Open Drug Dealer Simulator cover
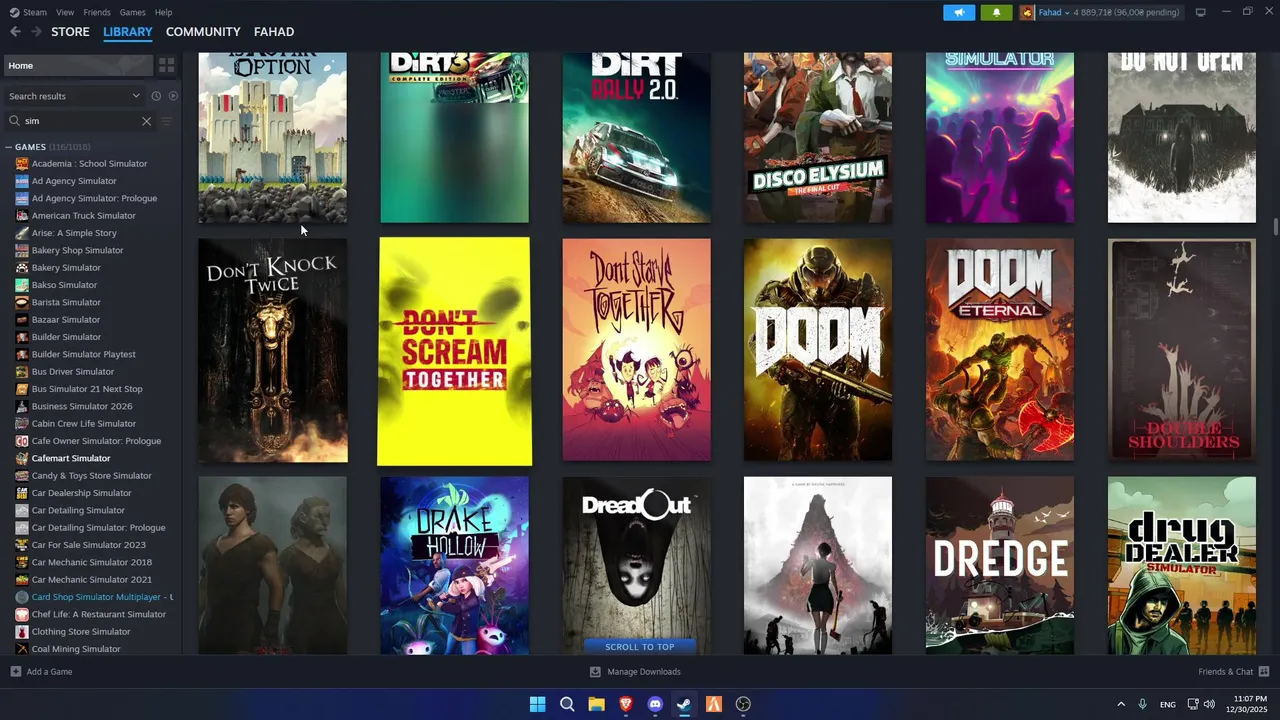Viewport: 1280px width, 720px height. point(1182,566)
